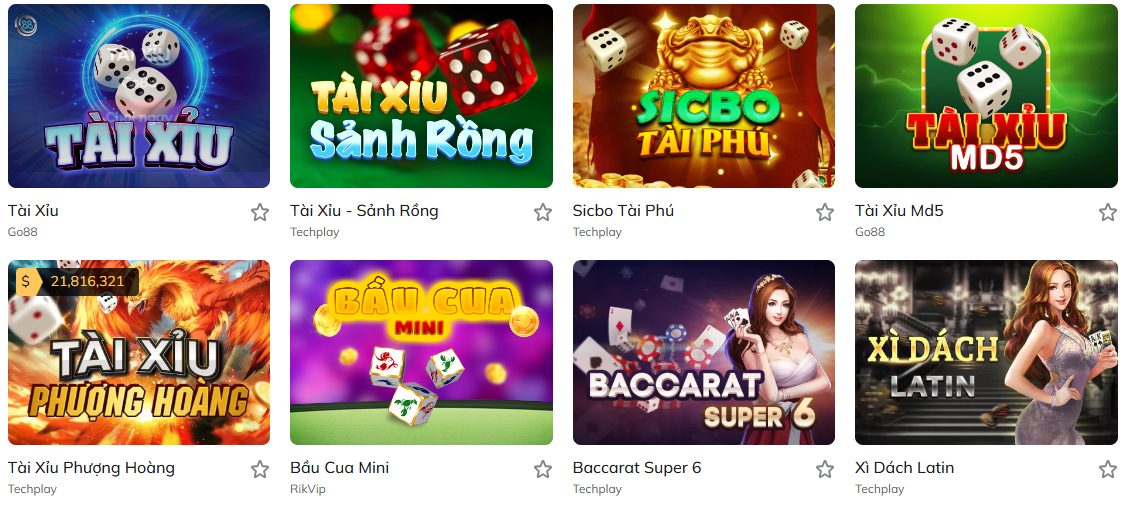This screenshot has height=509, width=1138.
Task: Select the Tài Xỉu MD5 game image
Action: point(986,96)
